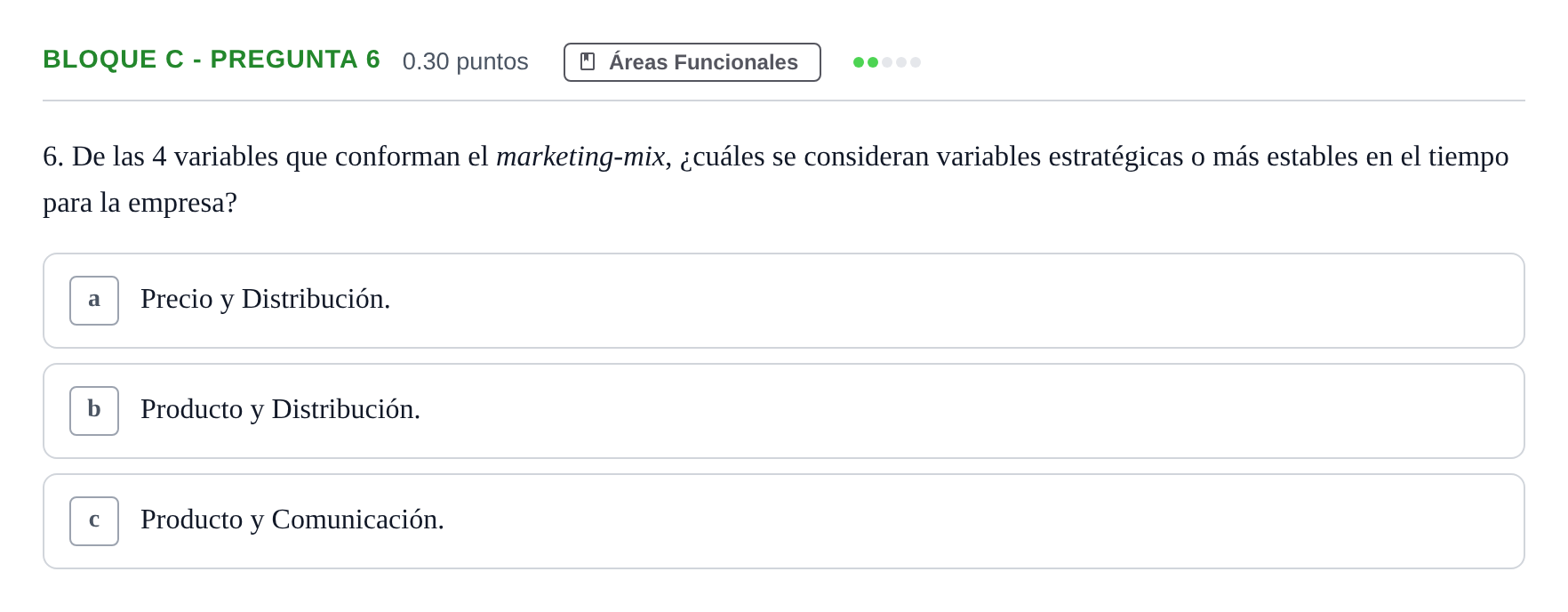Select the answer box labeled c
Image resolution: width=1568 pixels, height=612 pixels.
click(x=94, y=521)
